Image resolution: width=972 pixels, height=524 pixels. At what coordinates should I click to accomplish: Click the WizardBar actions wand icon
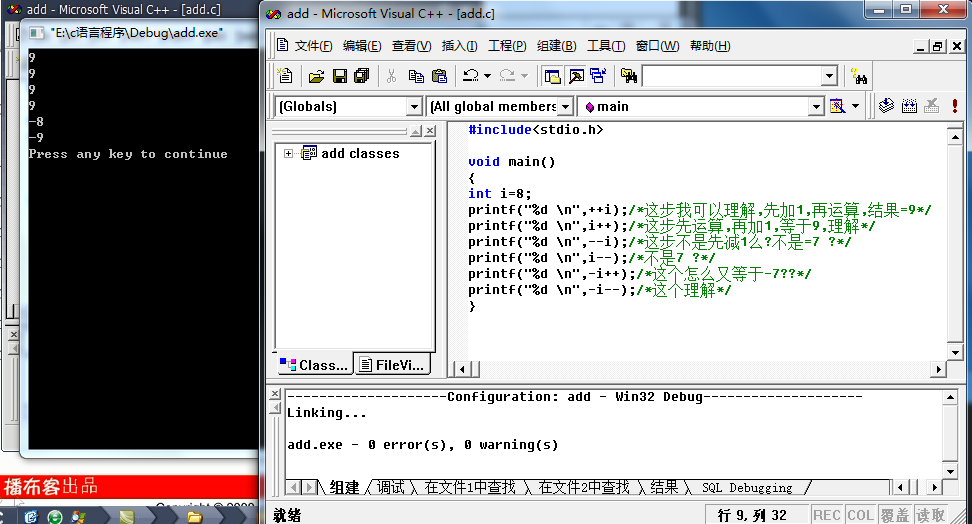point(837,106)
